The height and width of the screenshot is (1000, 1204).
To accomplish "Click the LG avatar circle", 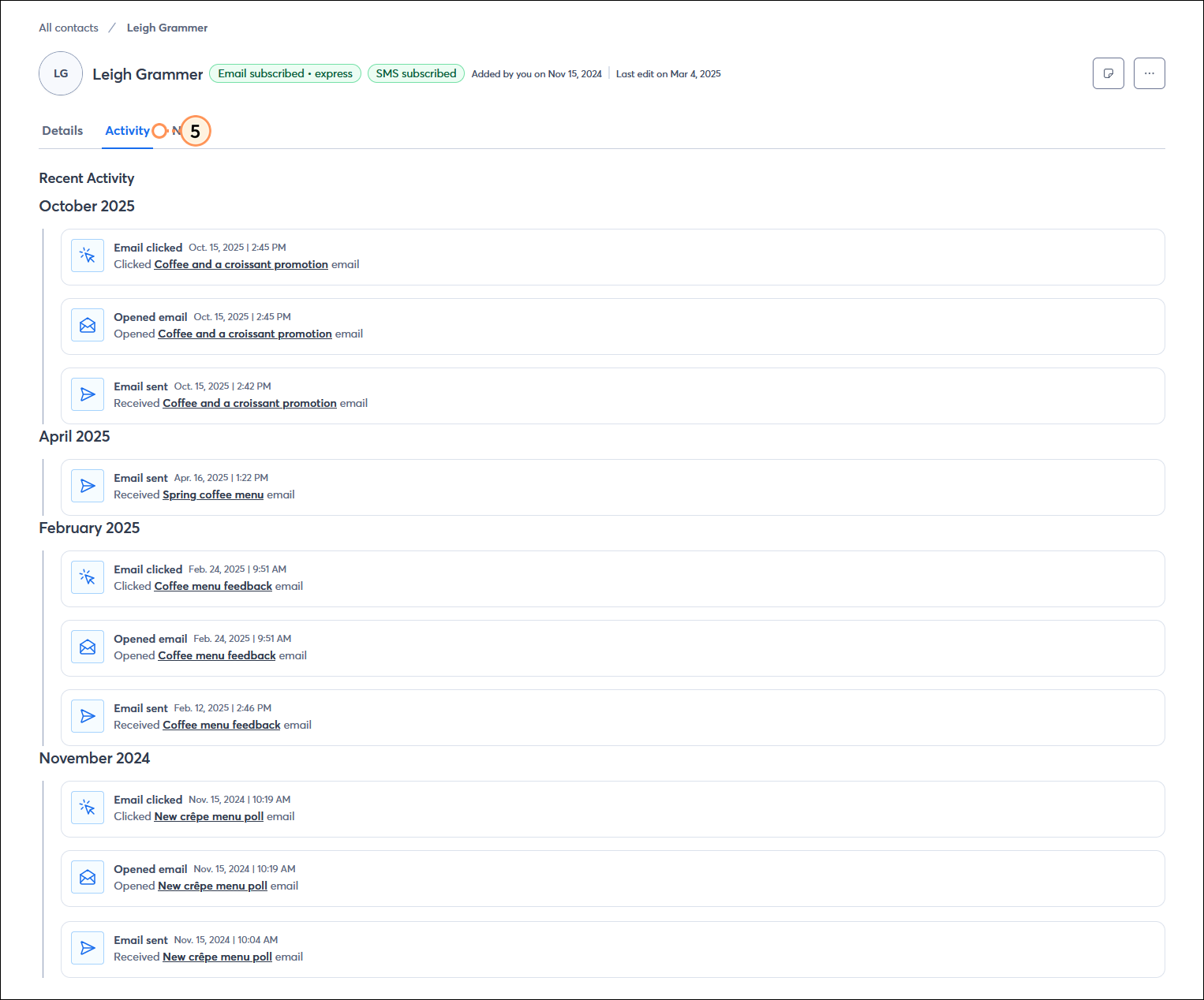I will [61, 73].
